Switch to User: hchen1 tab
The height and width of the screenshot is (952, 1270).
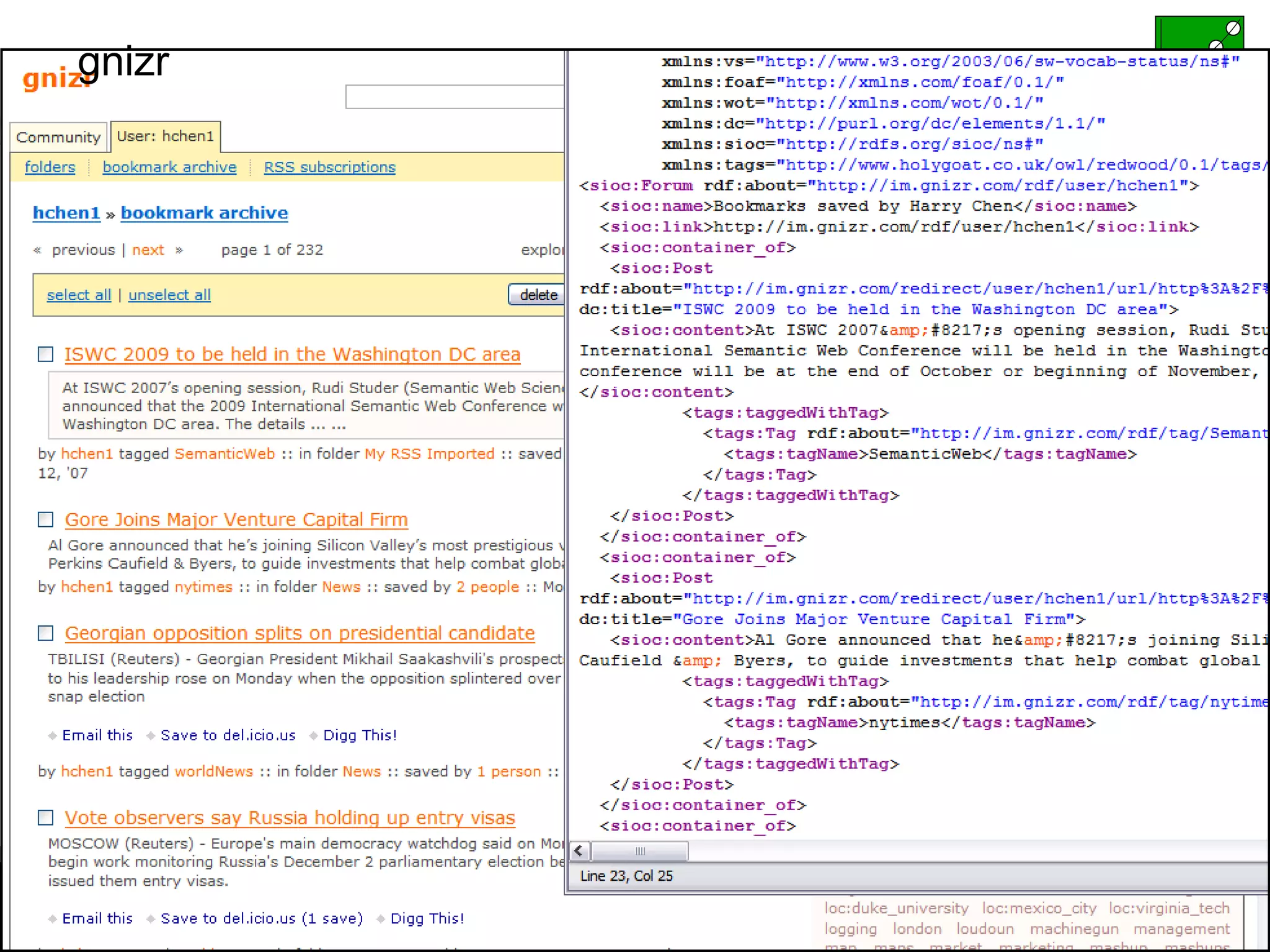pos(165,136)
